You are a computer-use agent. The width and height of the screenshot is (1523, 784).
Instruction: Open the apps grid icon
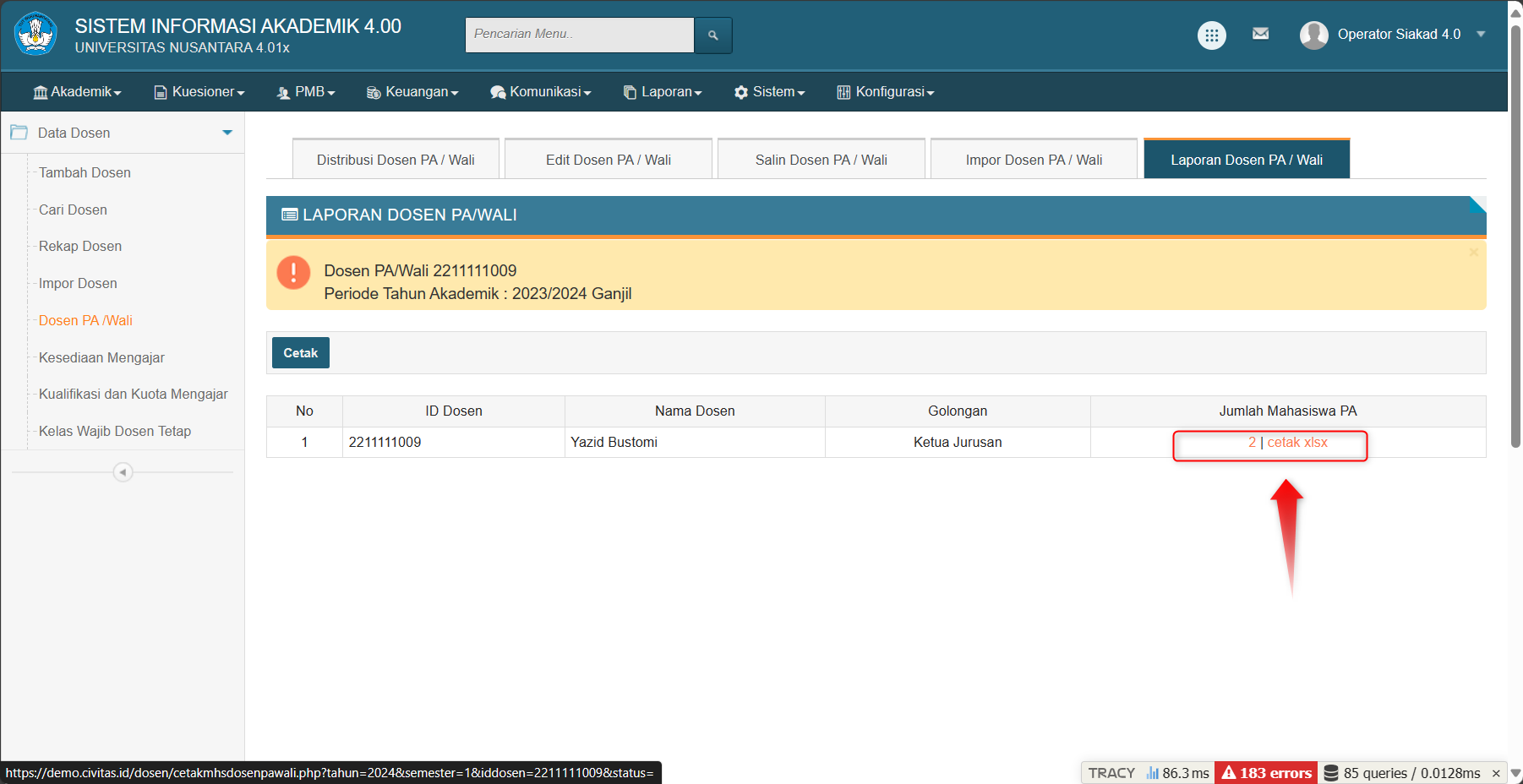point(1211,35)
